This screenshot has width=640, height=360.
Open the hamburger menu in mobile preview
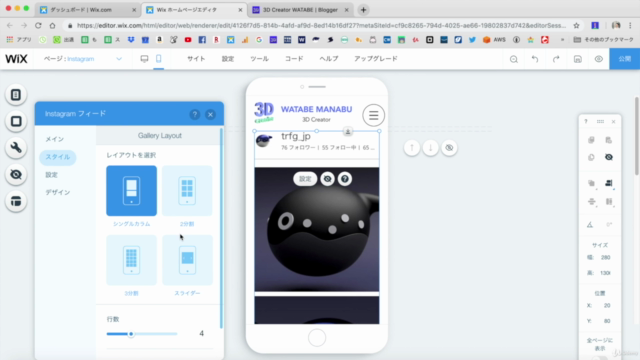point(373,115)
